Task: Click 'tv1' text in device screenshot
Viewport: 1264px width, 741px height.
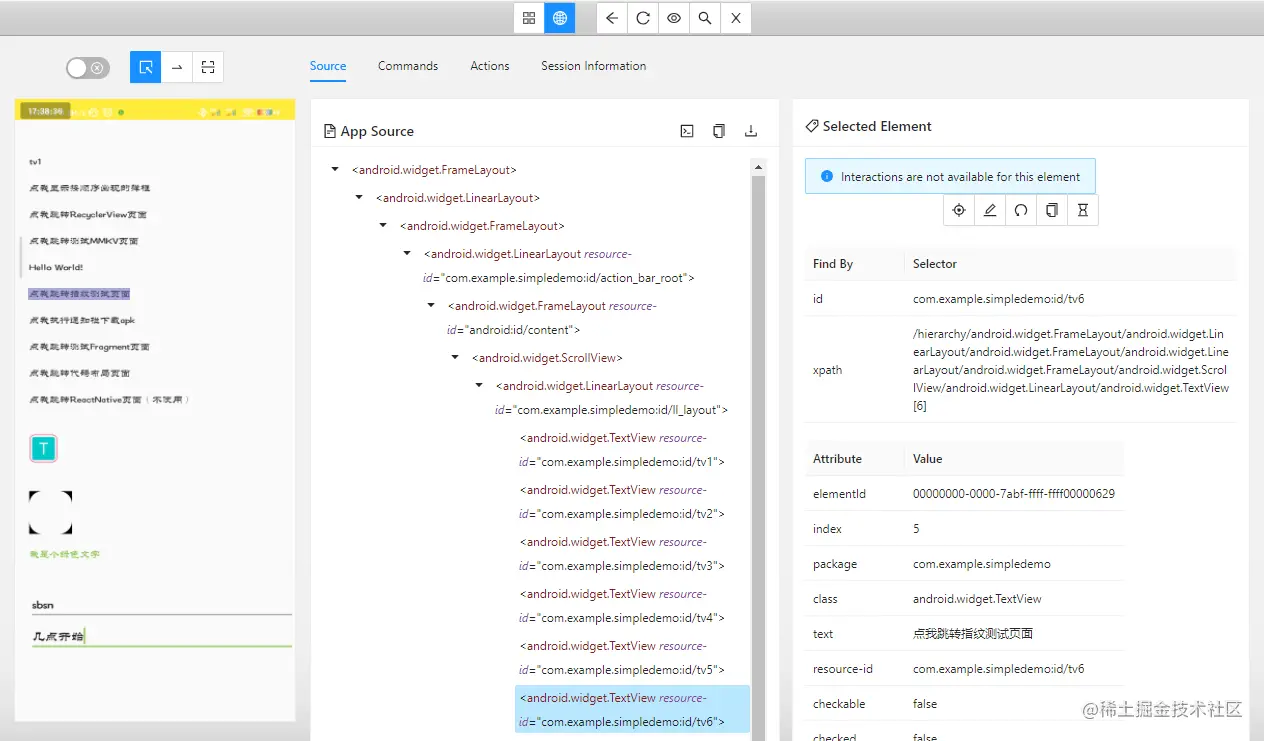Action: tap(35, 161)
